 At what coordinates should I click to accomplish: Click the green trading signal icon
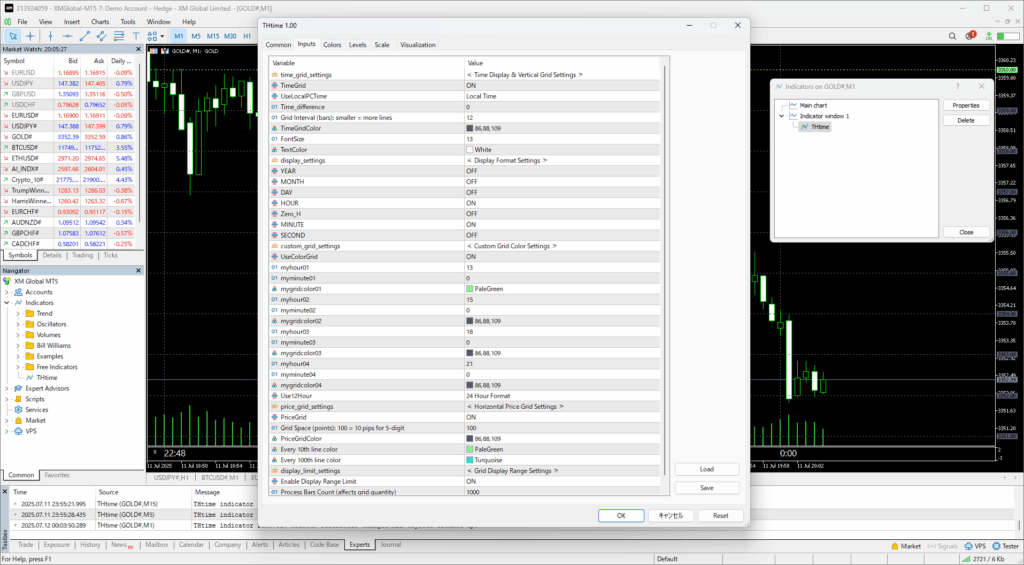coord(989,36)
